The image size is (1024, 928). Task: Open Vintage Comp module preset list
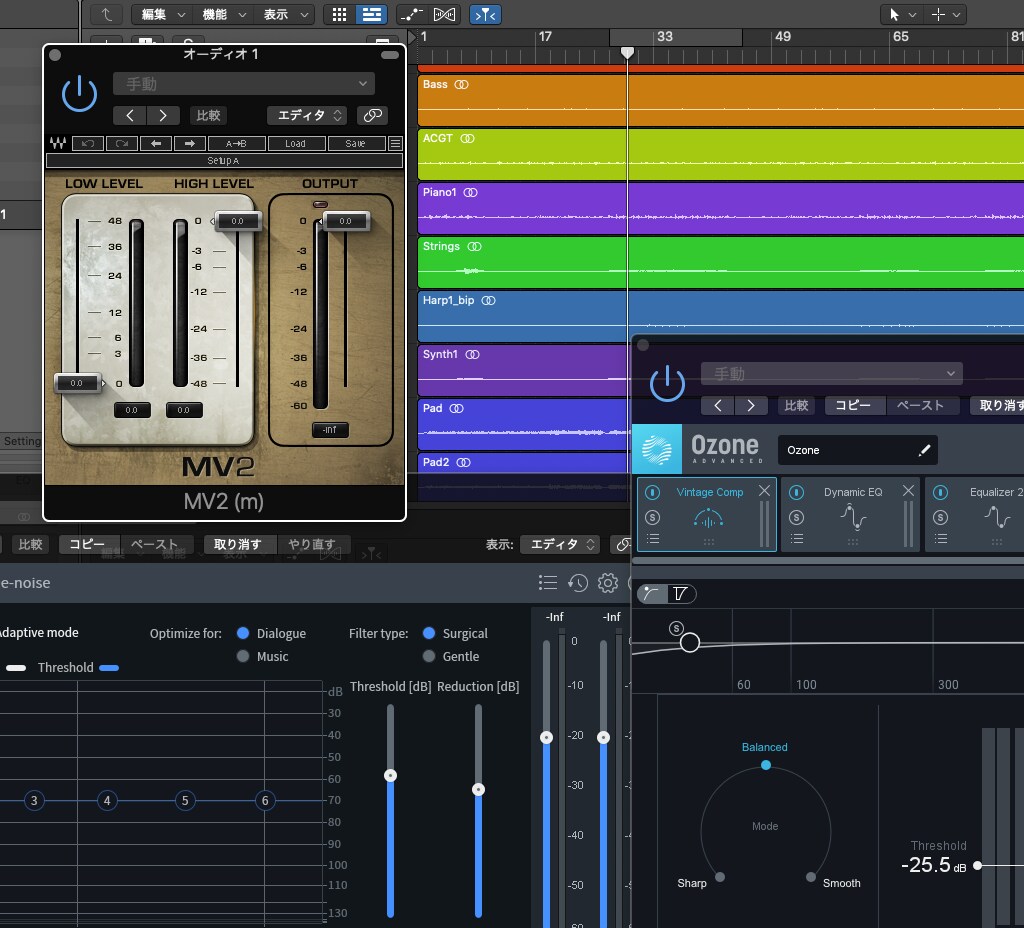(652, 539)
